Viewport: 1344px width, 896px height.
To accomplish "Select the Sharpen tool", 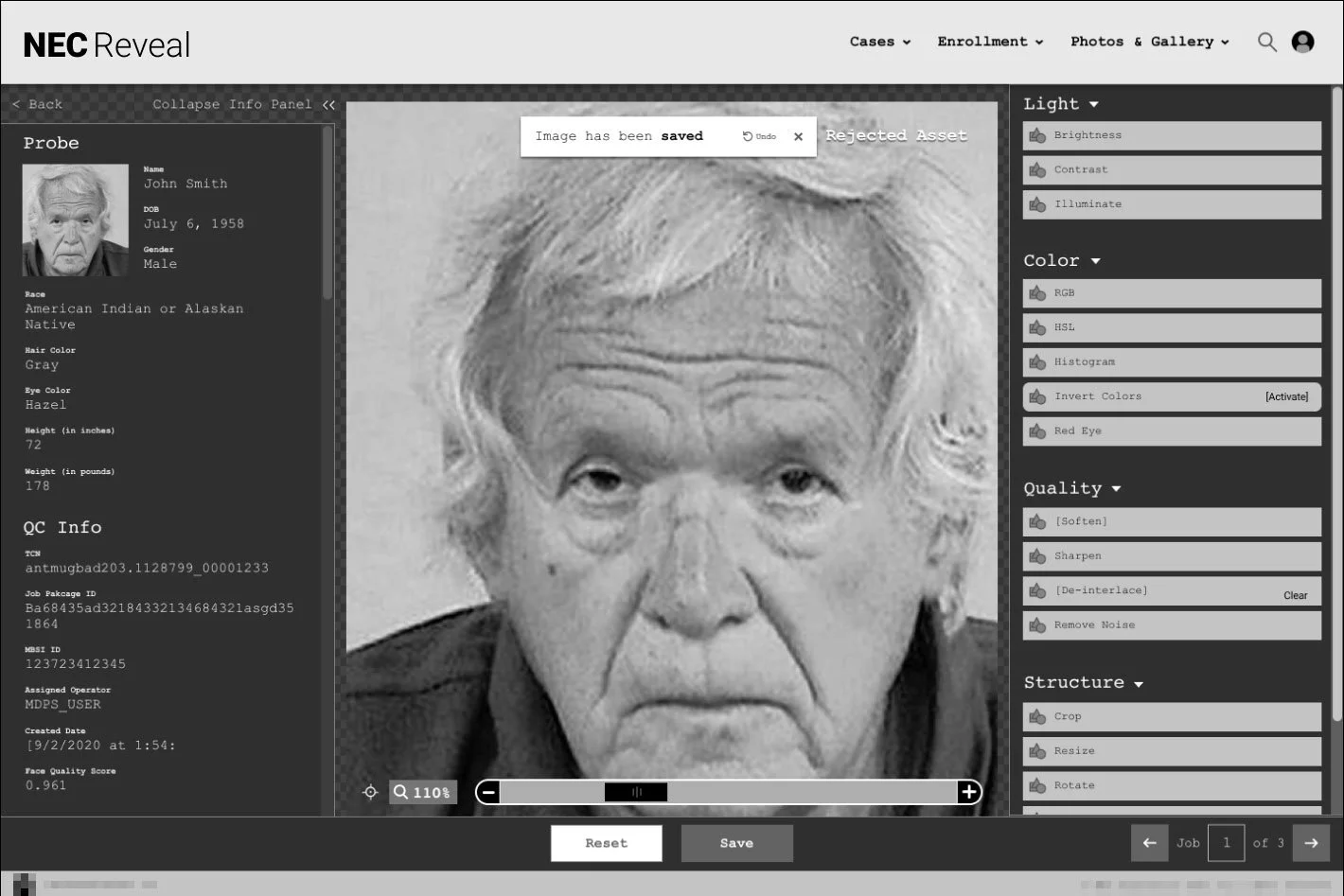I will click(x=1172, y=556).
